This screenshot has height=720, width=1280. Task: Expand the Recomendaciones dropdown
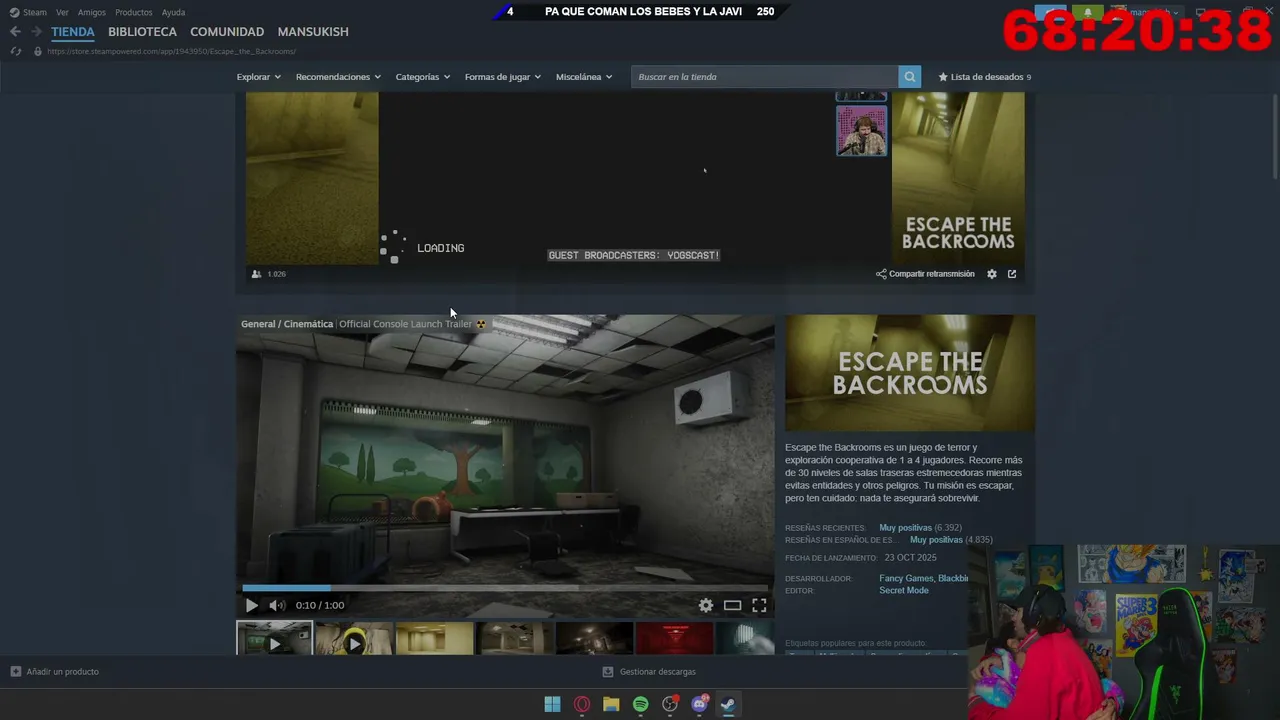pos(338,77)
